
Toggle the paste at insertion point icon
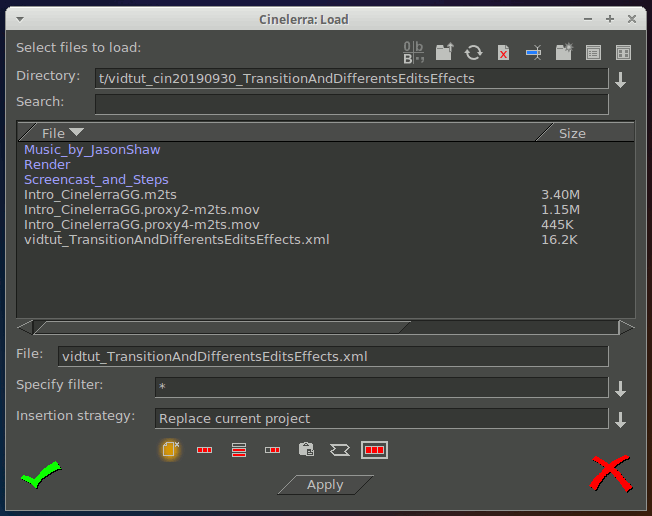coord(307,450)
